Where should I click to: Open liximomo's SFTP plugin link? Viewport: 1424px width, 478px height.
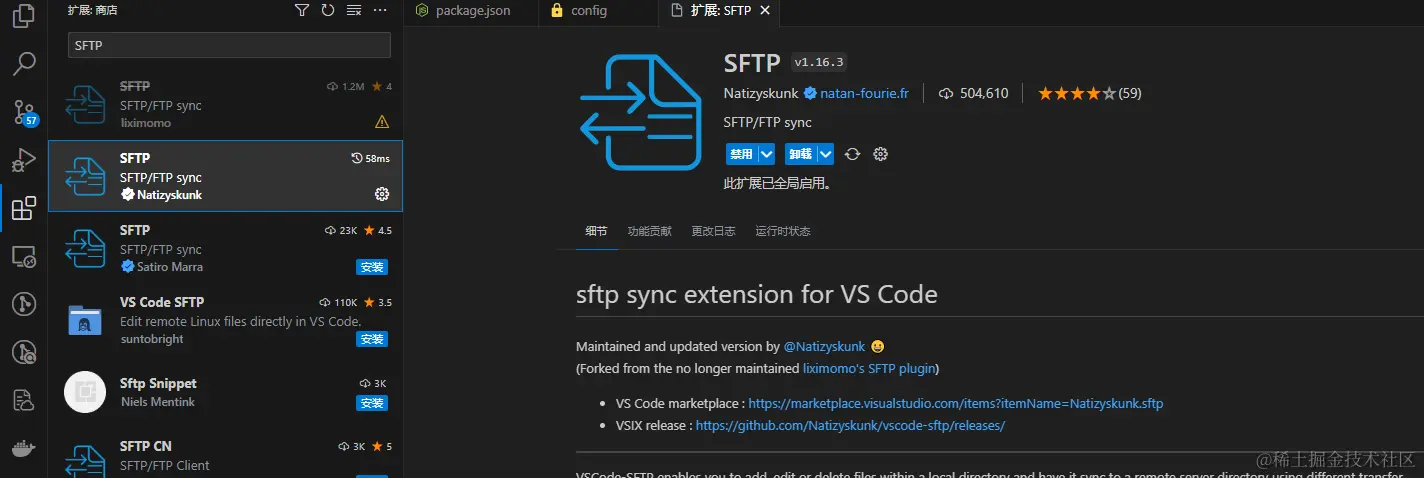869,368
